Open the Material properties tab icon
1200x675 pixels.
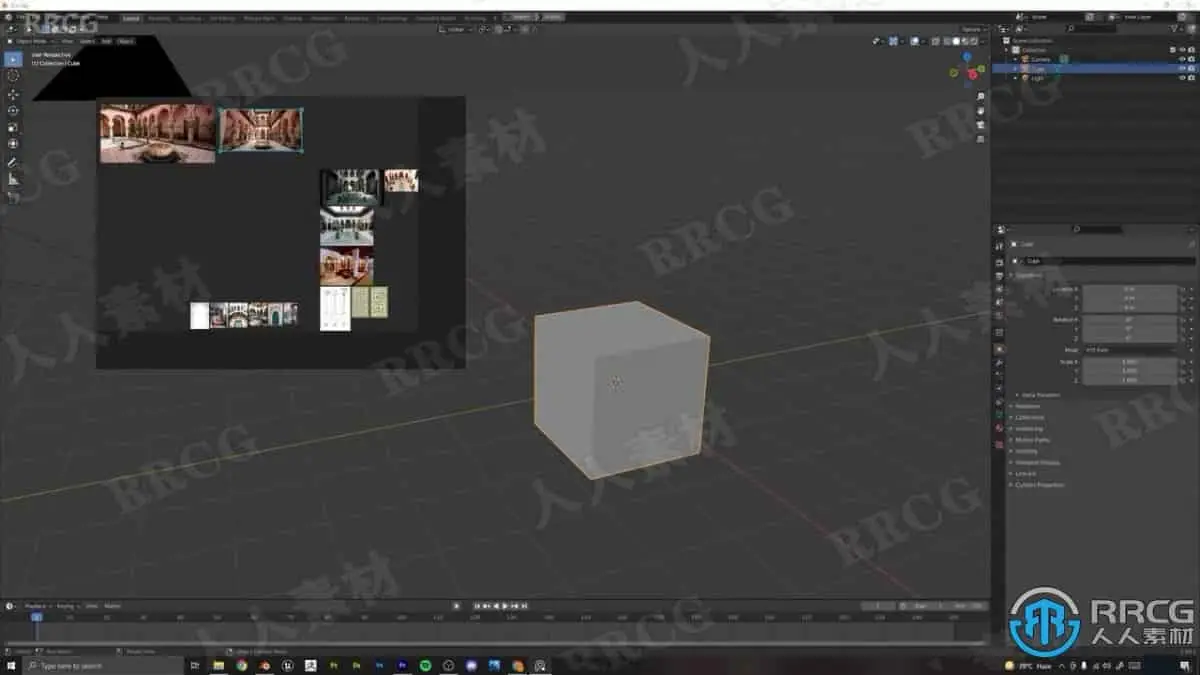[998, 427]
